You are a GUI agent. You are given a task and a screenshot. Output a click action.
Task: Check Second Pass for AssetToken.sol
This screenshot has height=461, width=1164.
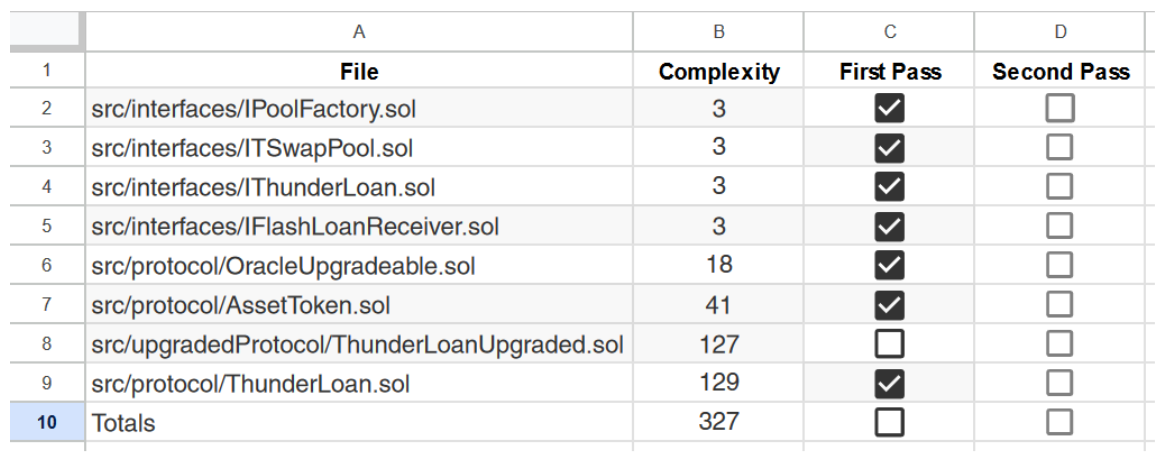coord(1060,305)
